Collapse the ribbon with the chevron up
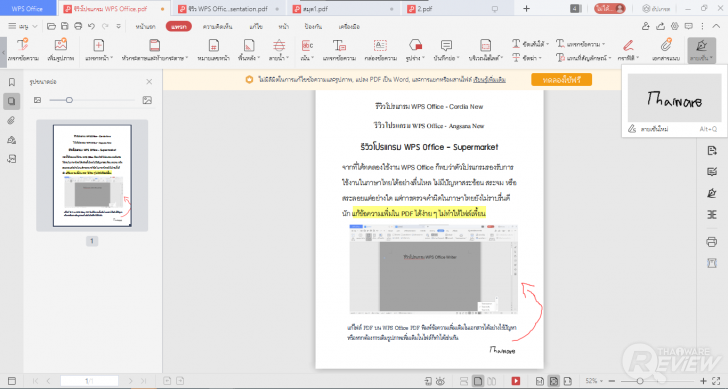 tap(716, 26)
